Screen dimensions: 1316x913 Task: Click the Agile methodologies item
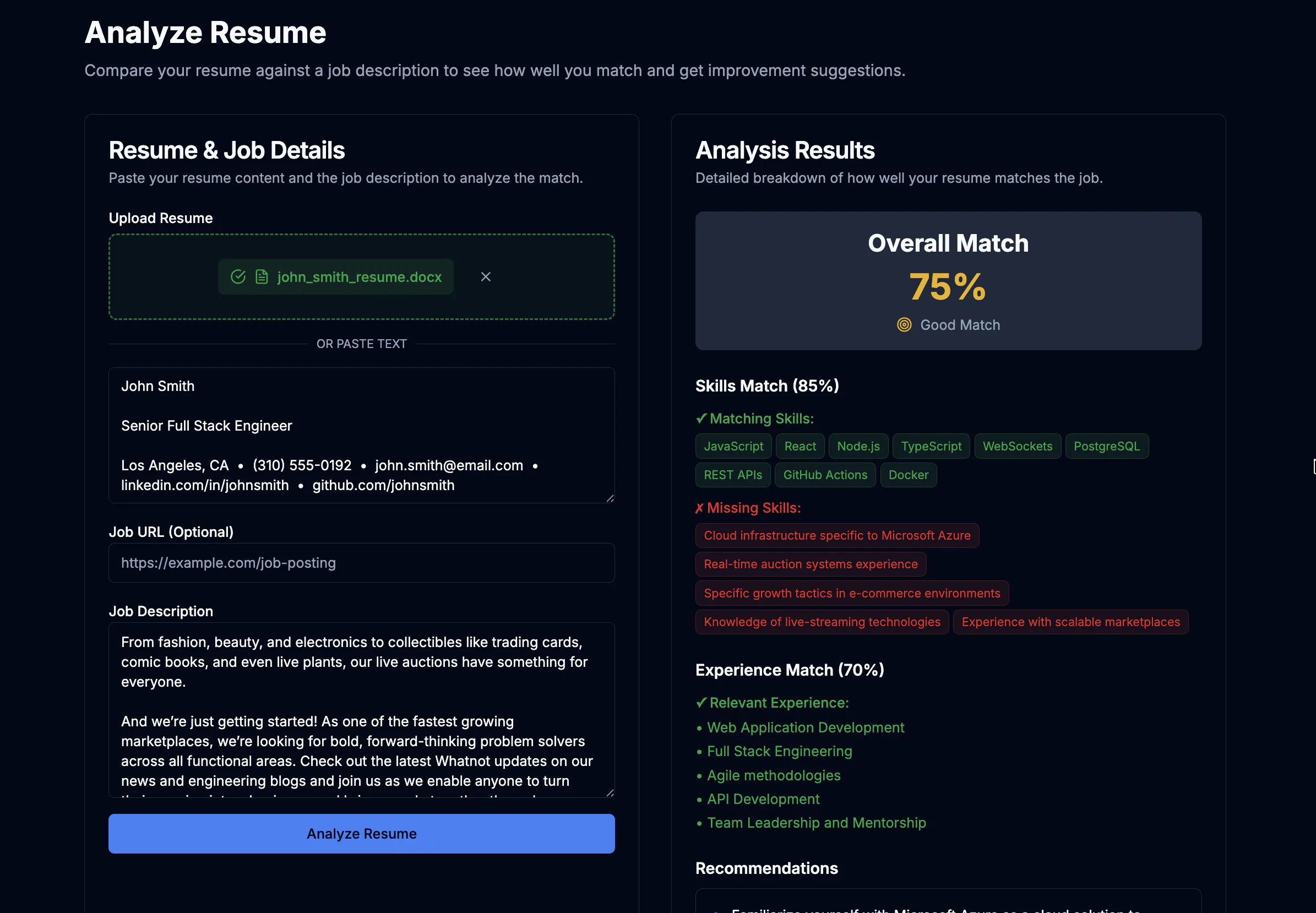pyautogui.click(x=774, y=775)
